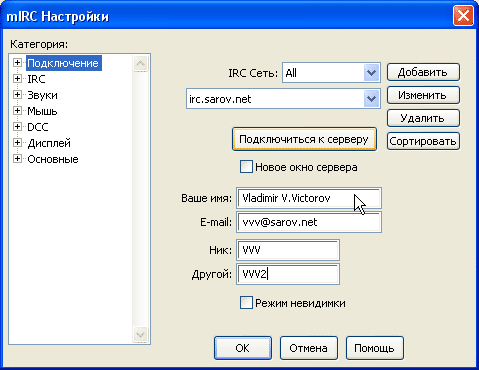Expand the IRC tree node
The image size is (479, 370).
[x=17, y=79]
